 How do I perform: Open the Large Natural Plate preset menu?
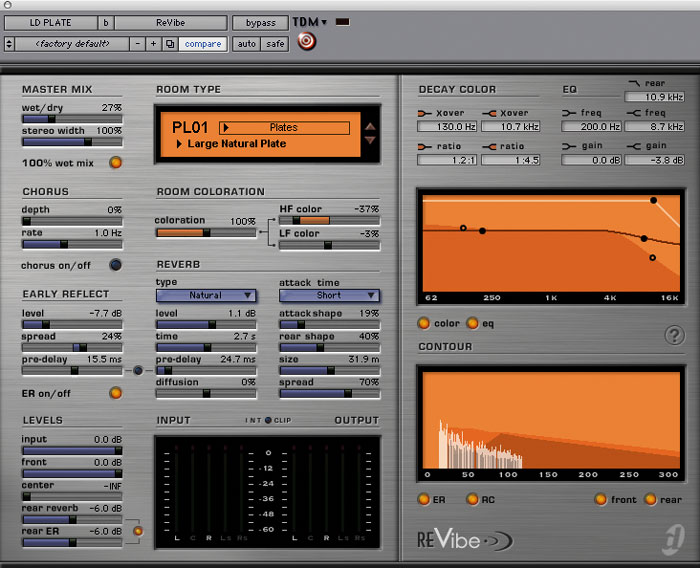coord(232,144)
